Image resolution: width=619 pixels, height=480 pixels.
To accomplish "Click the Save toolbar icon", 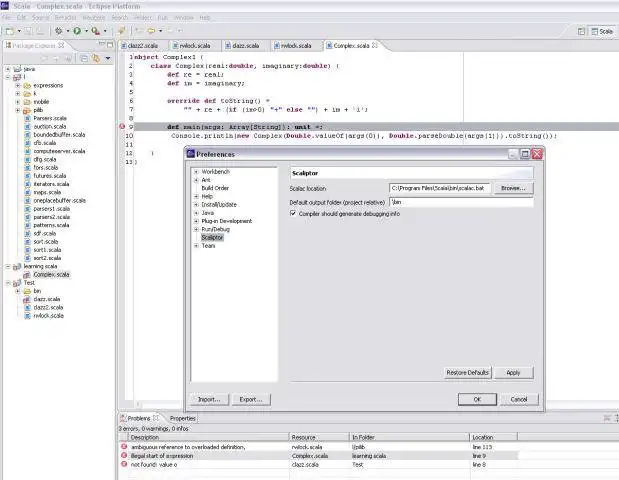I will click(28, 31).
